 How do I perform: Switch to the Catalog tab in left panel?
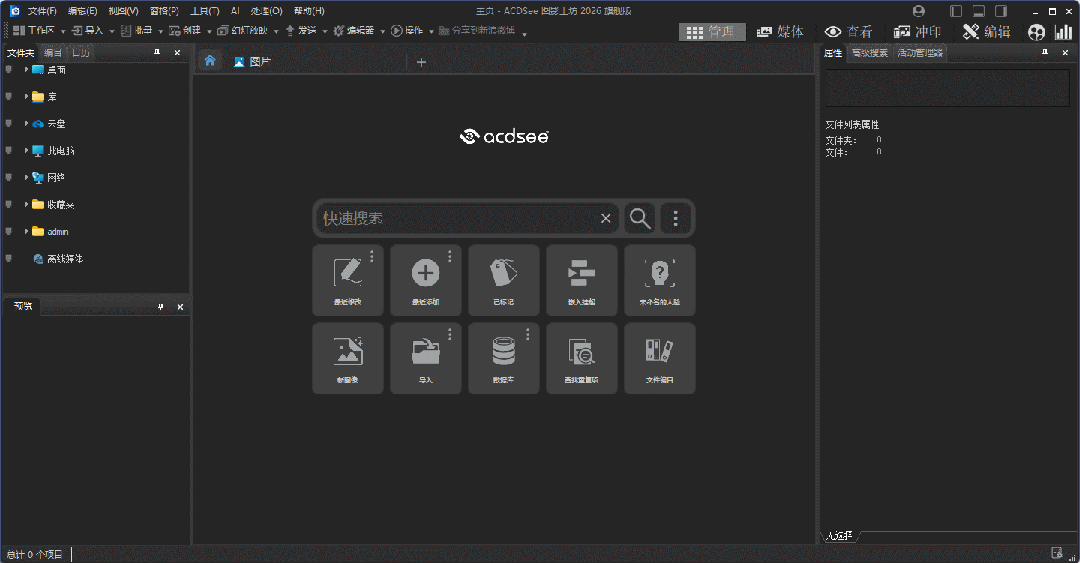coord(53,53)
